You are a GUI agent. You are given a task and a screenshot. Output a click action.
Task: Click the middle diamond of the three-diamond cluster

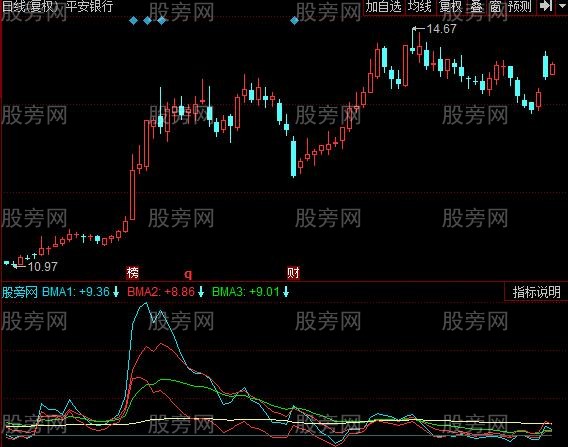tap(147, 21)
